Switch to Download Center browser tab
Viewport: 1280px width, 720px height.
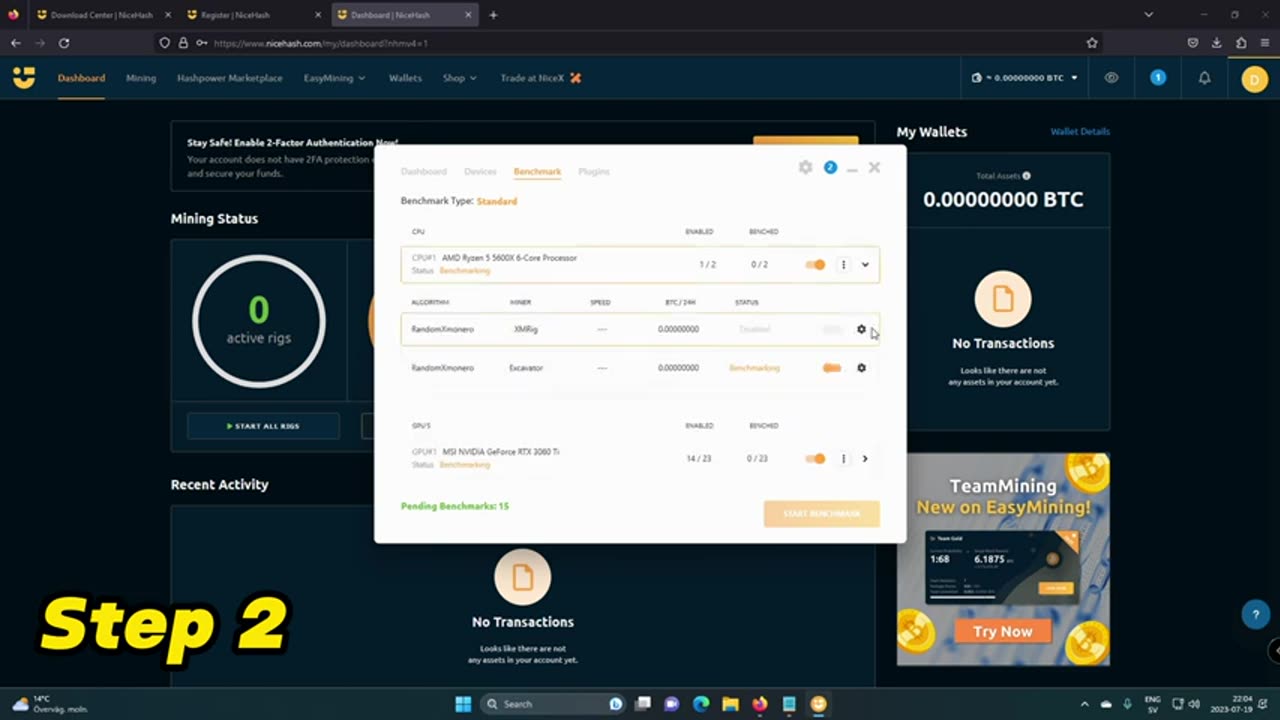100,15
